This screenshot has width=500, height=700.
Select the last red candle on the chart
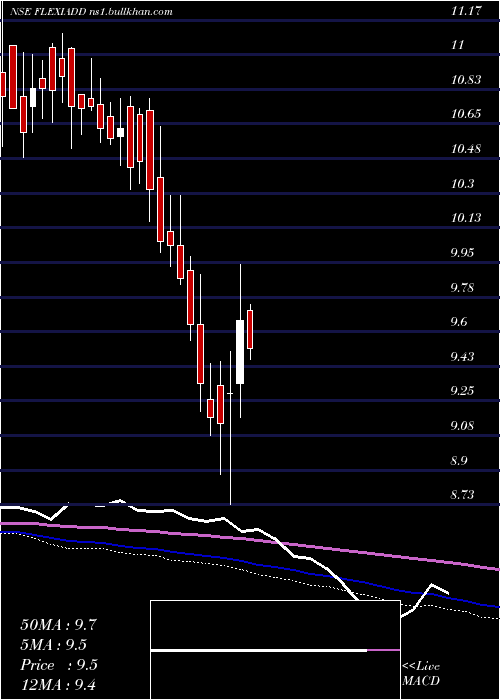[250, 329]
